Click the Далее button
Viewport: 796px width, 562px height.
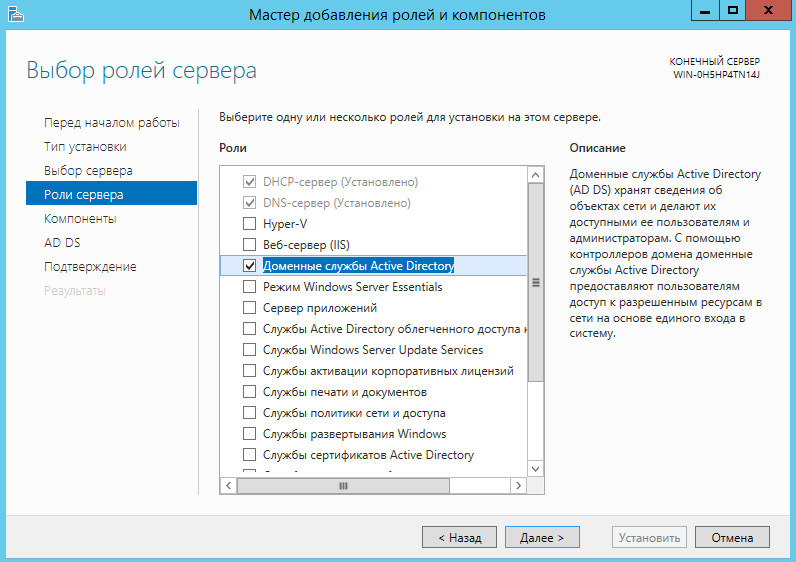click(x=542, y=537)
